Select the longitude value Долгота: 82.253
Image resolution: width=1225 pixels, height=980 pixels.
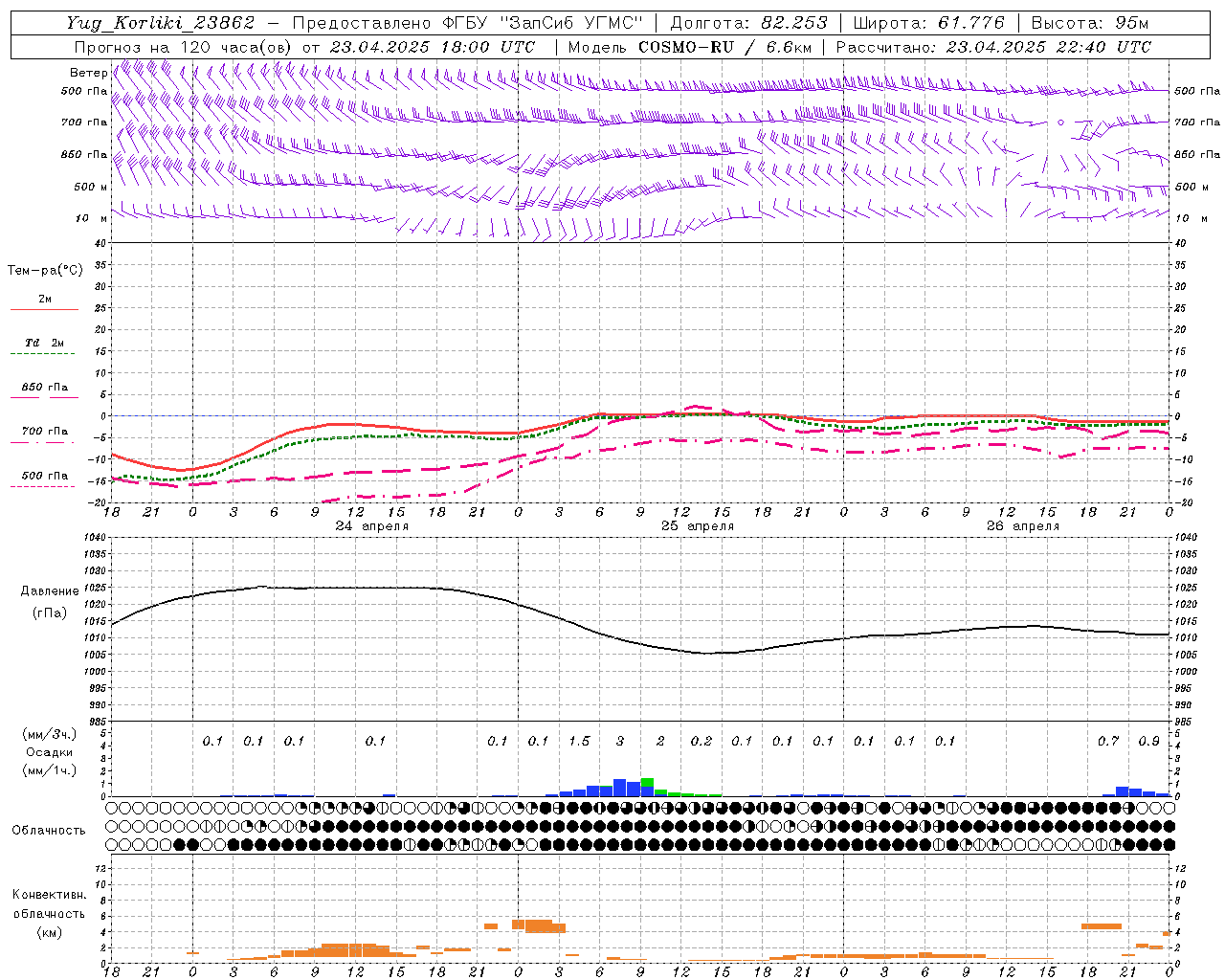[x=748, y=23]
